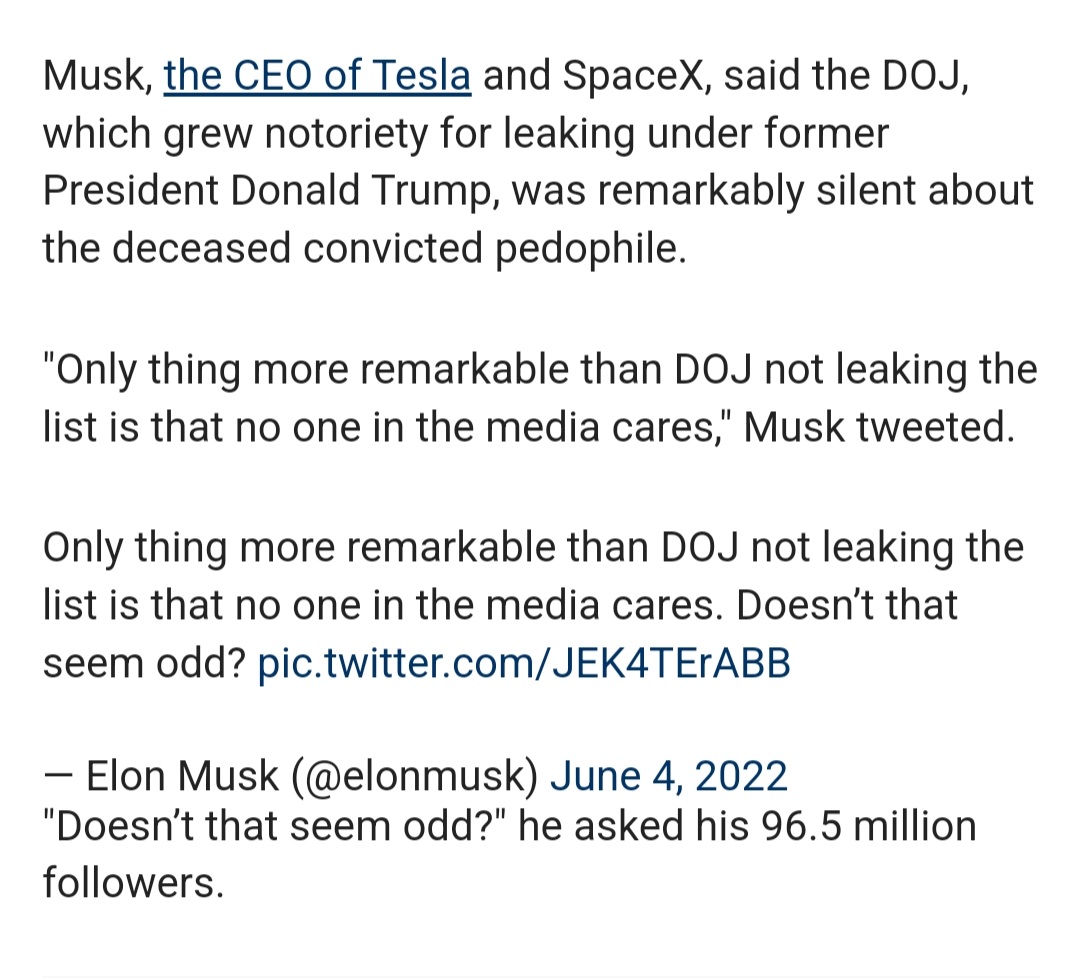1080x978 pixels.
Task: Click the "leaking under former" phrase
Action: coord(696,133)
